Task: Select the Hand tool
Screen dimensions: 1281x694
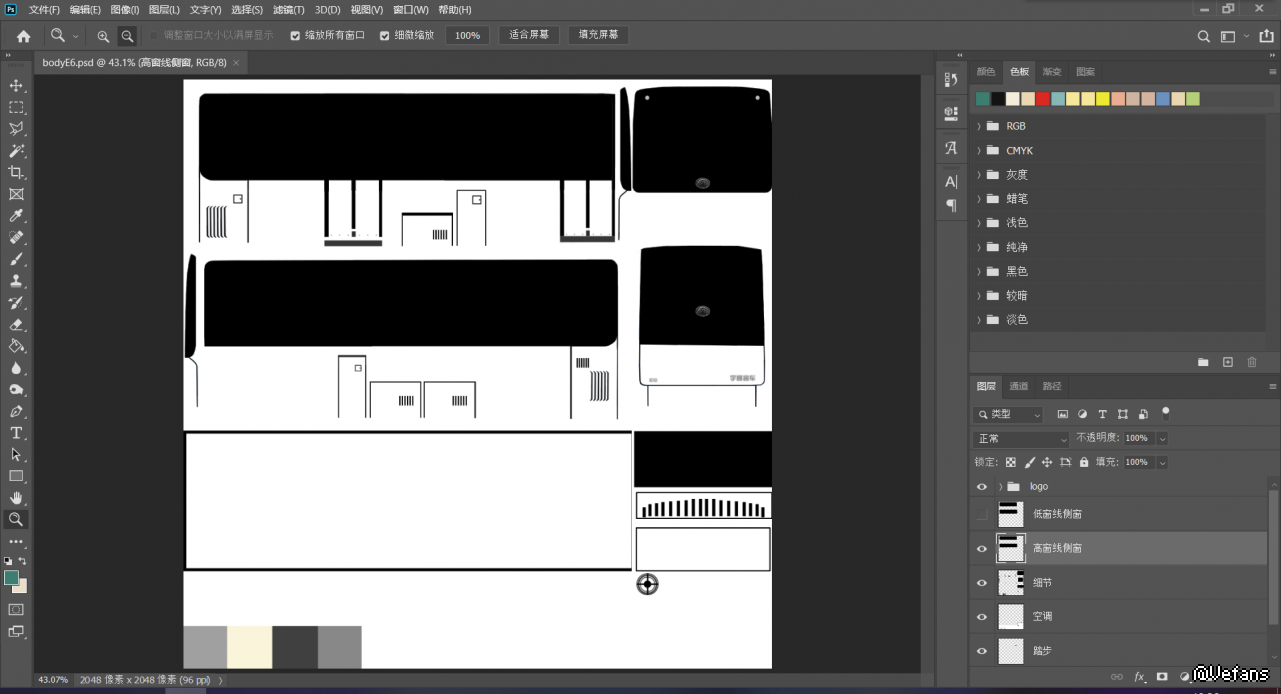Action: click(16, 498)
